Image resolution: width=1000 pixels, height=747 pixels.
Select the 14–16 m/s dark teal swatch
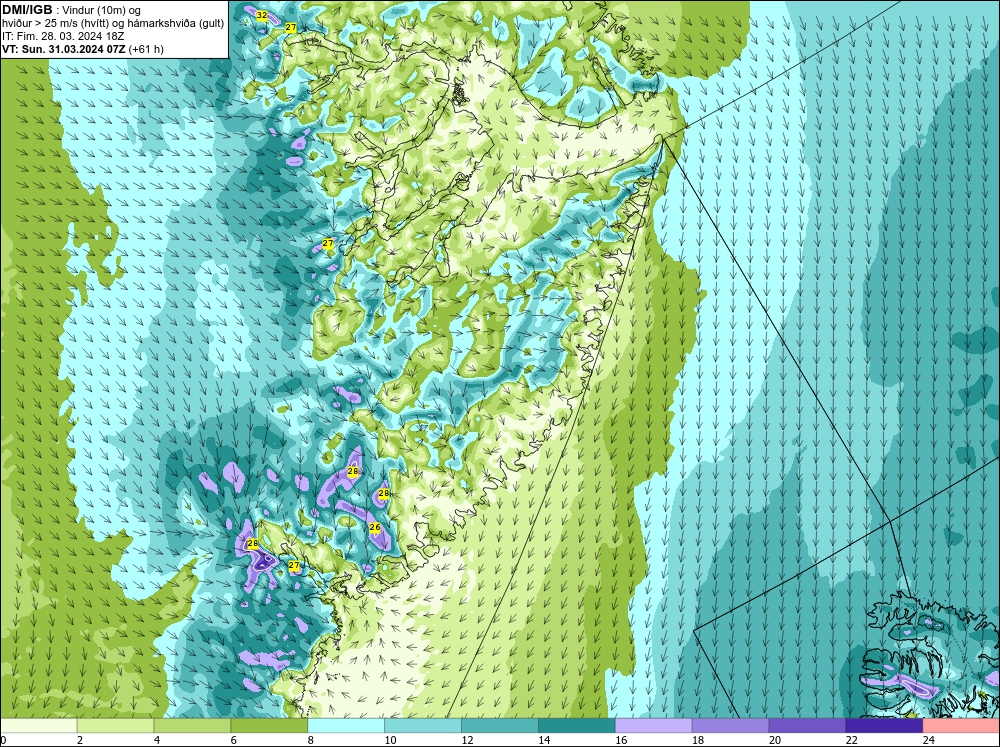[577, 725]
